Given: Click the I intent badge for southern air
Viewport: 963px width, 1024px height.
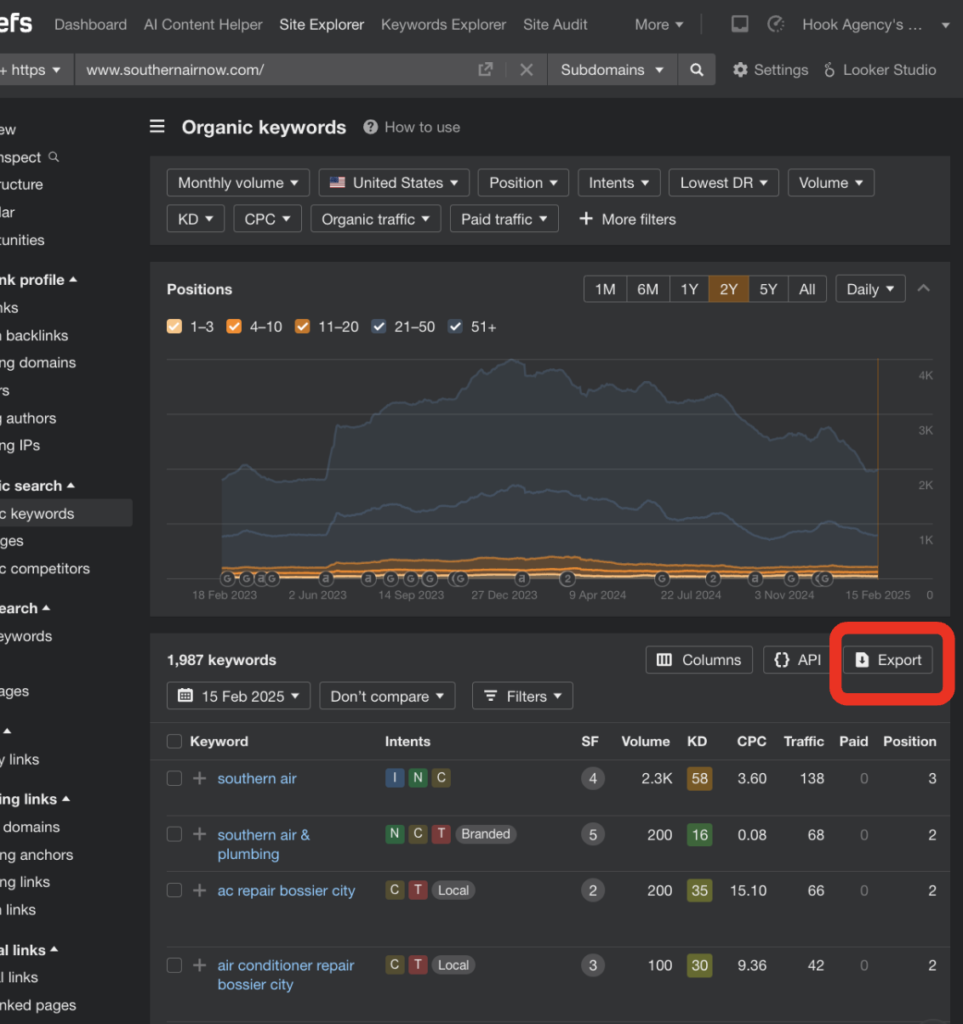Looking at the screenshot, I should tap(394, 778).
